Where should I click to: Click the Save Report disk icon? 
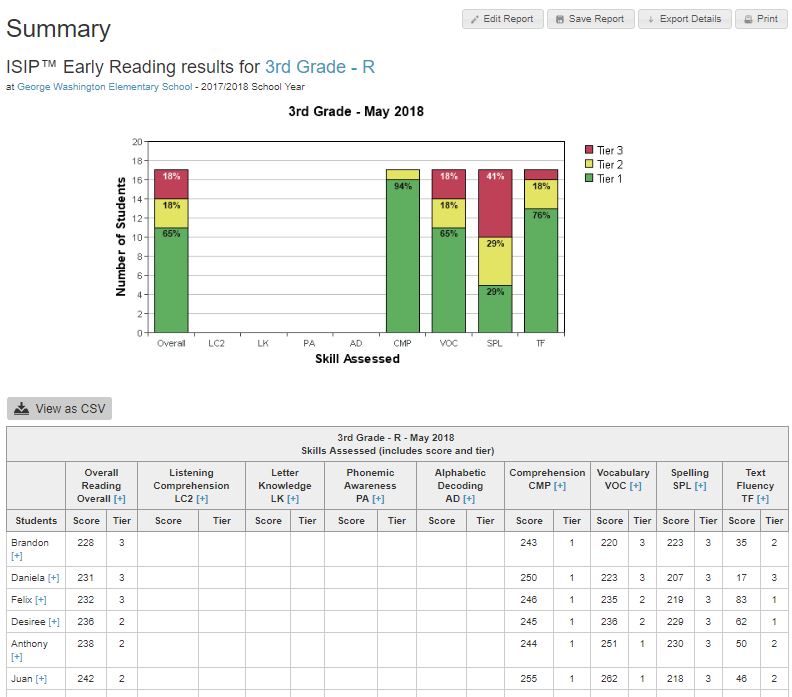[560, 19]
